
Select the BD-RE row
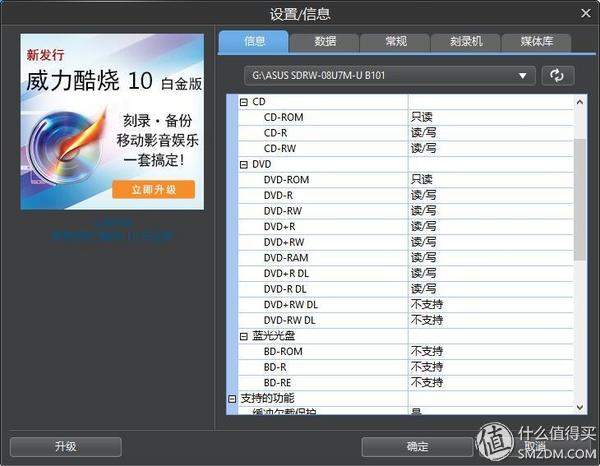pos(406,383)
